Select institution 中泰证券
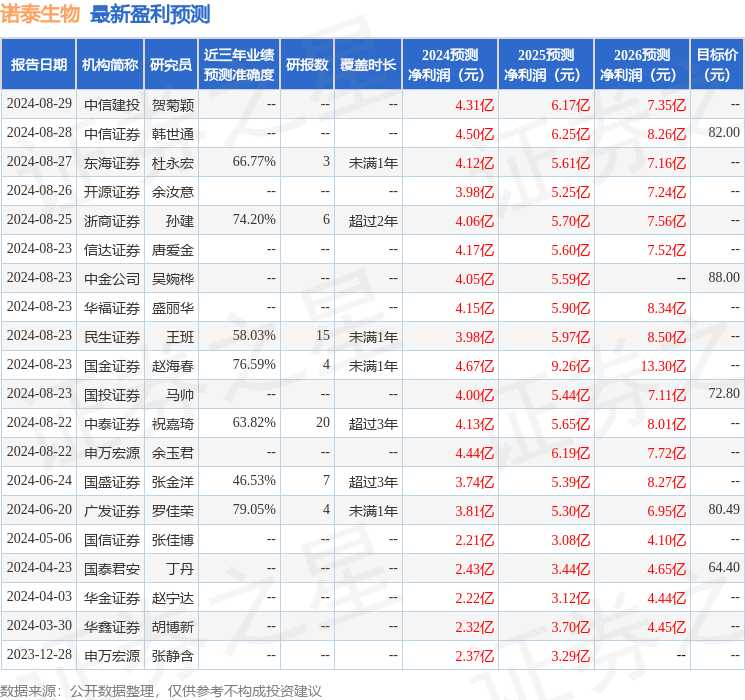The height and width of the screenshot is (700, 745). 112,424
